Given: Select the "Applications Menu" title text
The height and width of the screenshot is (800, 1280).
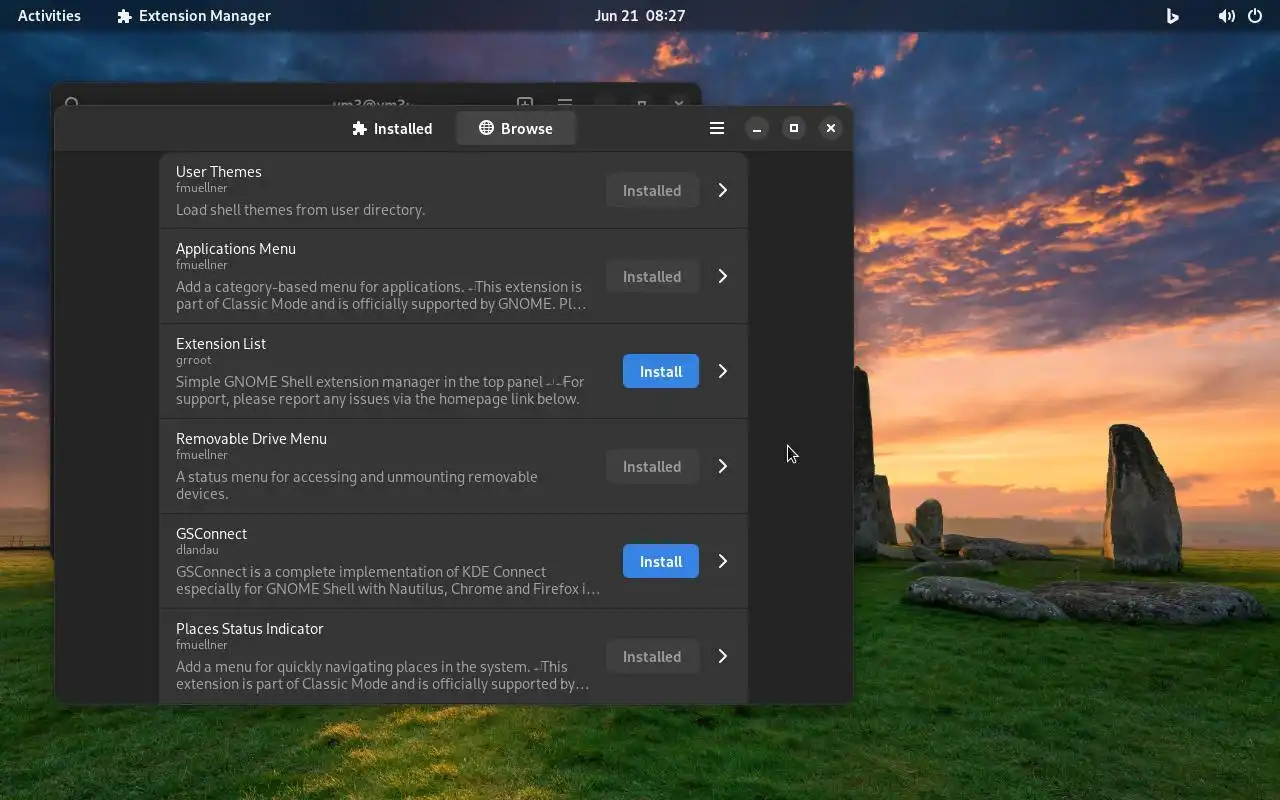Looking at the screenshot, I should (x=236, y=248).
